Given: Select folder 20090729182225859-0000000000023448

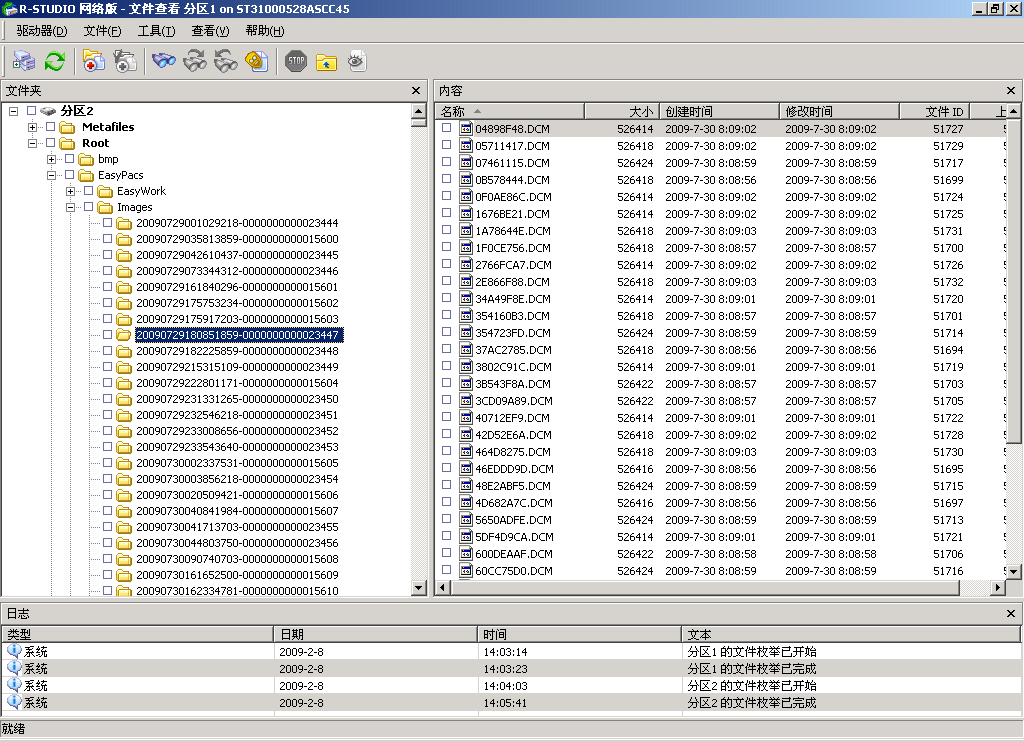Looking at the screenshot, I should 237,351.
